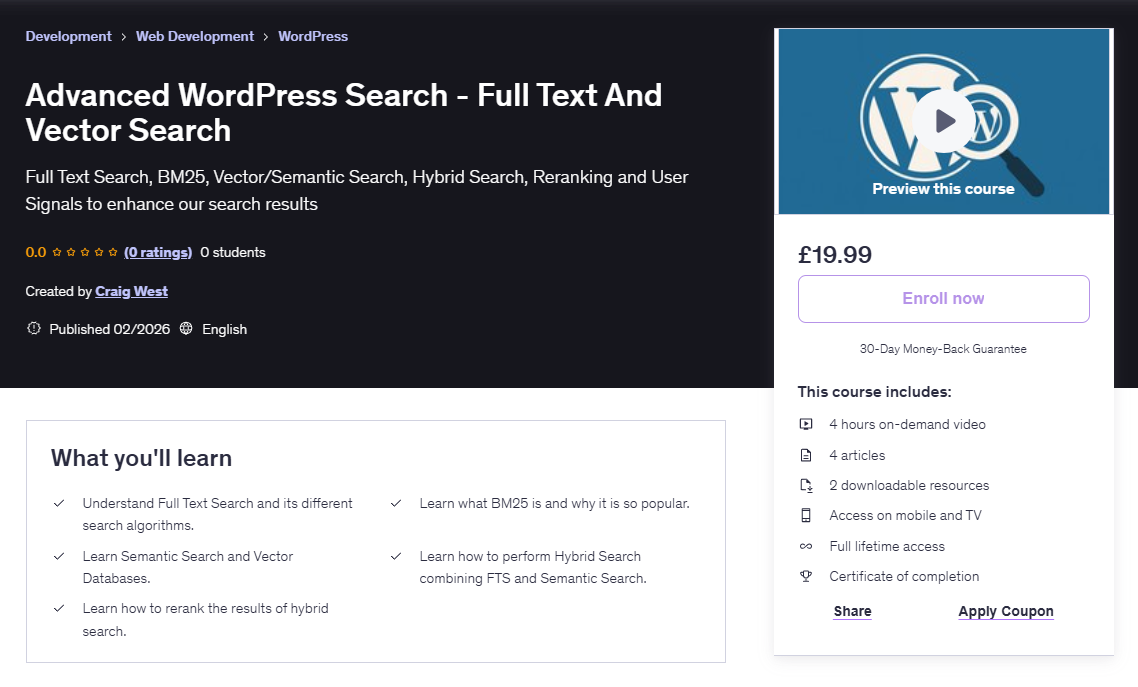Click the Share link

click(852, 611)
